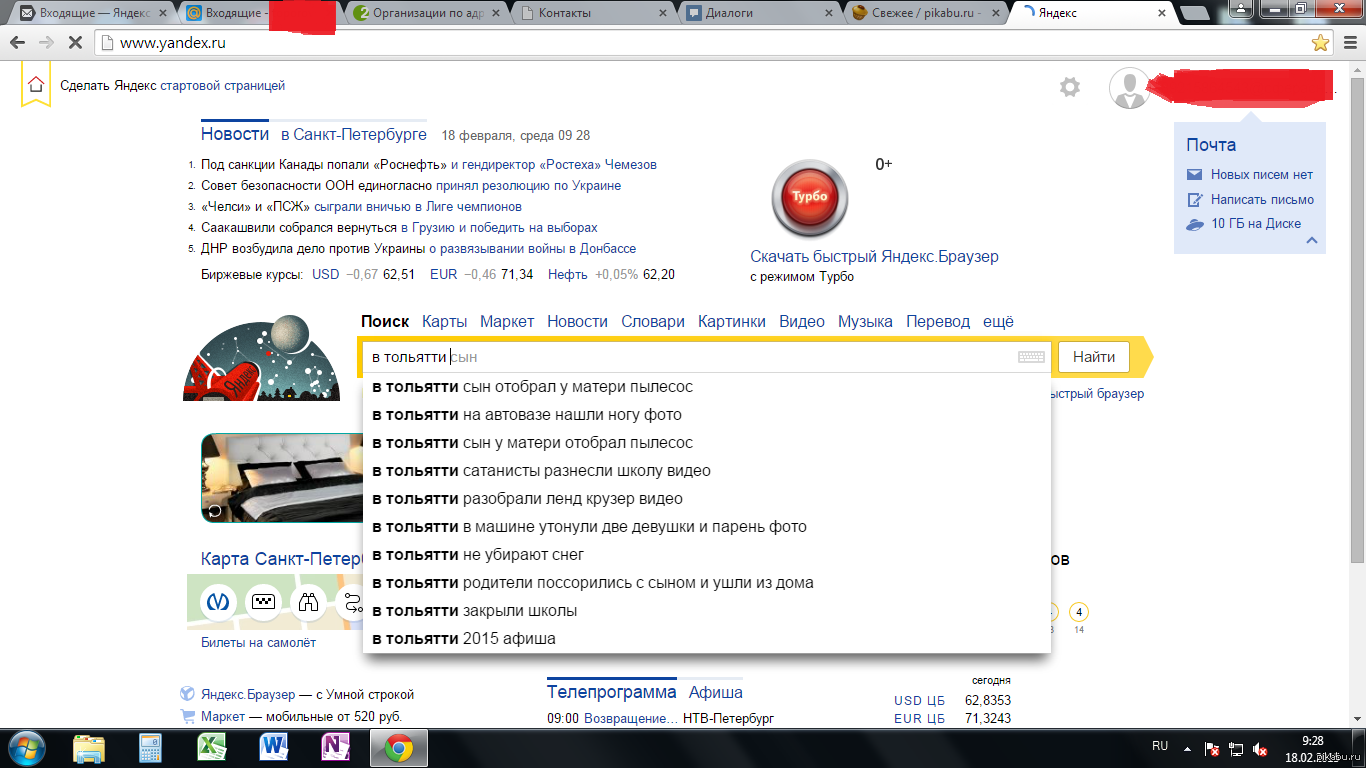Click the home icon next to Сделать Яндекс
Screen dimensions: 1366x768
(x=36, y=85)
